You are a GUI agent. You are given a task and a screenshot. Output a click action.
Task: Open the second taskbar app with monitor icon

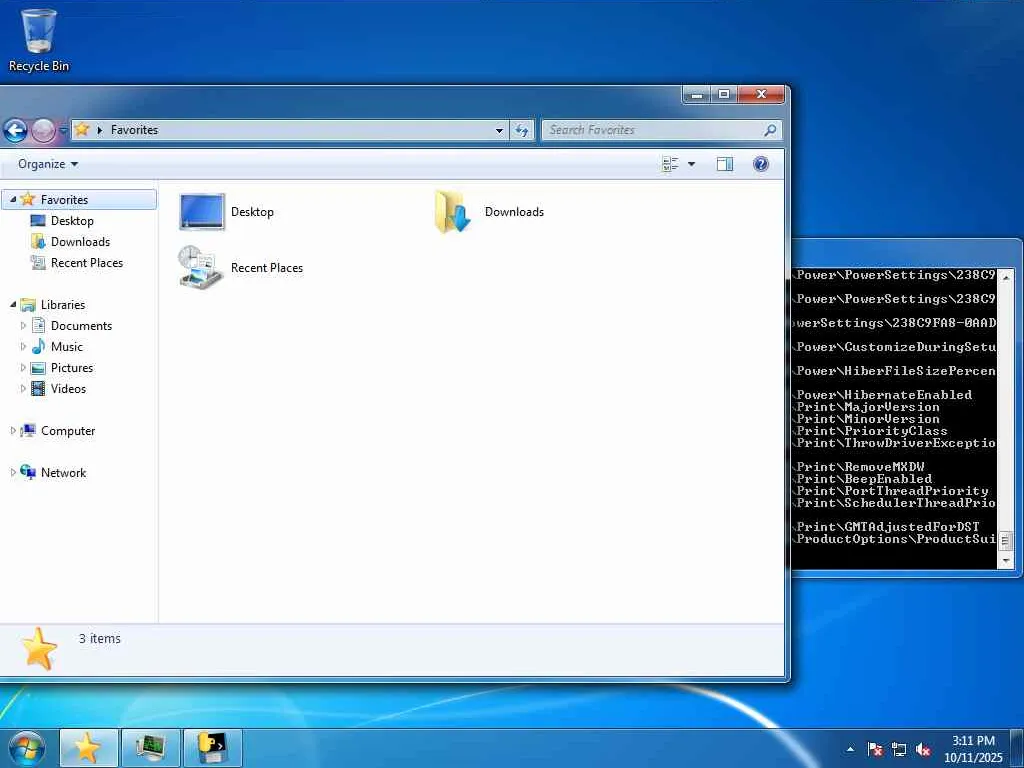[151, 748]
